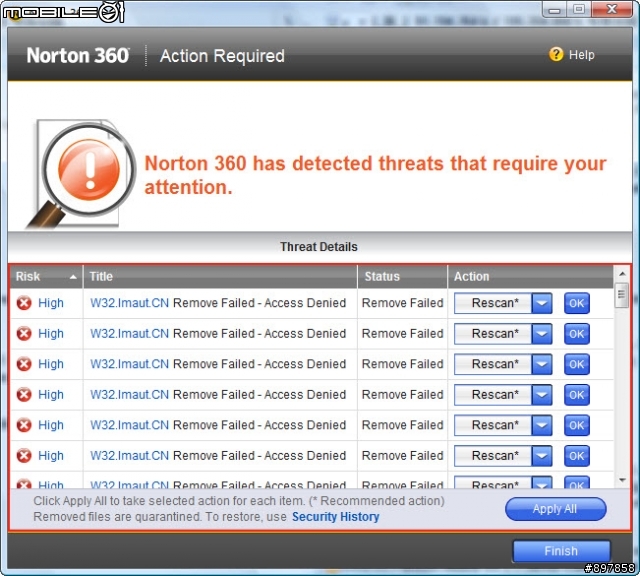Image resolution: width=640 pixels, height=576 pixels.
Task: Open the Security History link
Action: (336, 517)
